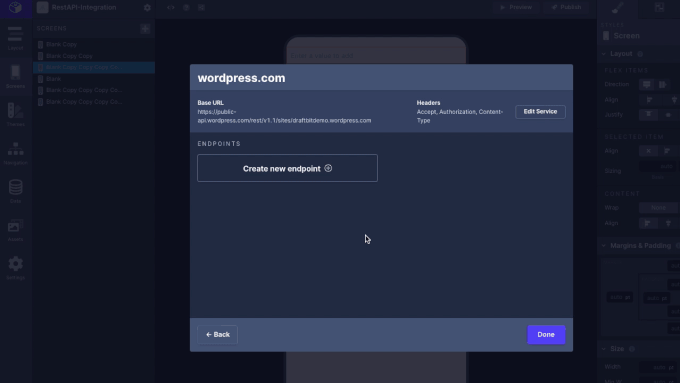Click the plus icon beside Create new endpoint
Screen dimensions: 680x383
(328, 168)
